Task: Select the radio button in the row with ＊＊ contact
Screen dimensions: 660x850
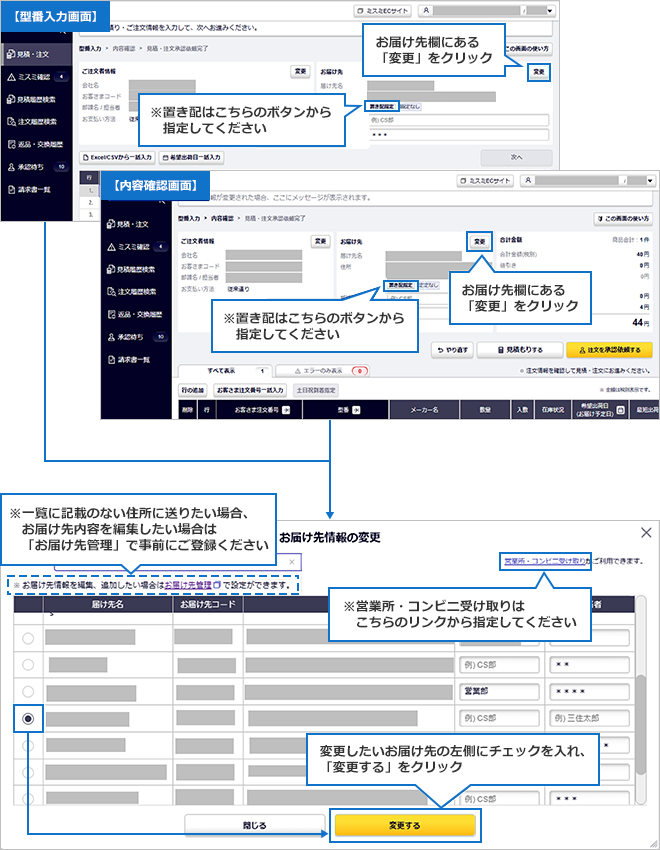Action: pos(28,665)
